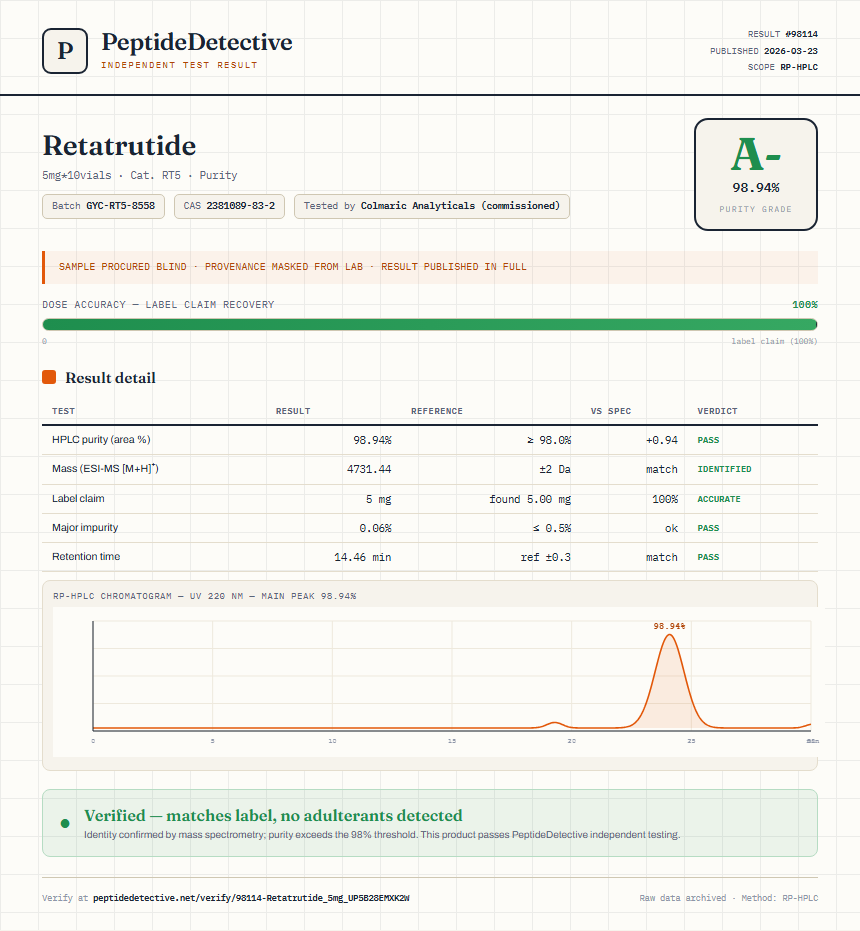The height and width of the screenshot is (931, 860).
Task: Click the green dot in the Verified banner
Action: (x=65, y=824)
